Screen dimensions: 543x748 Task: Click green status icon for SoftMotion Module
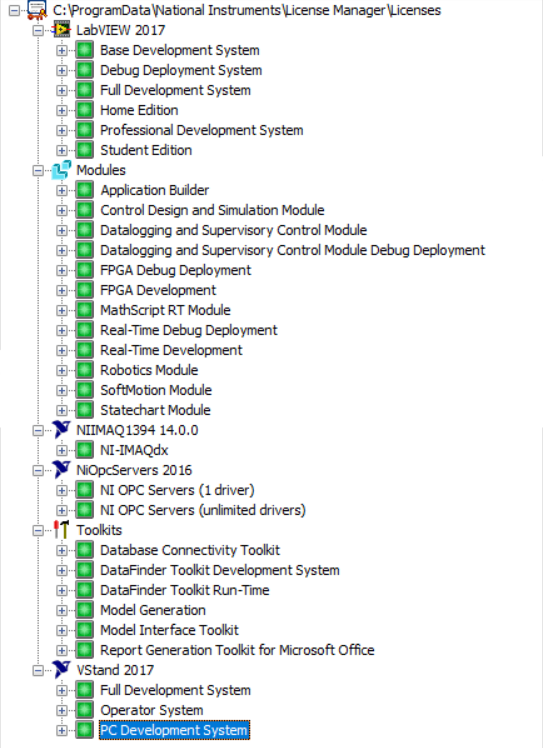84,390
